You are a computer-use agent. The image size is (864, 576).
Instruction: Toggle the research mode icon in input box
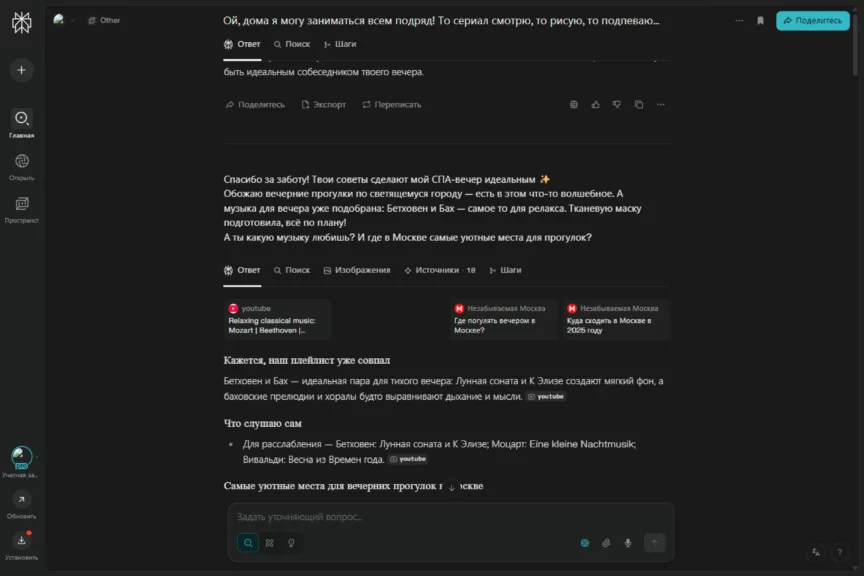[269, 543]
